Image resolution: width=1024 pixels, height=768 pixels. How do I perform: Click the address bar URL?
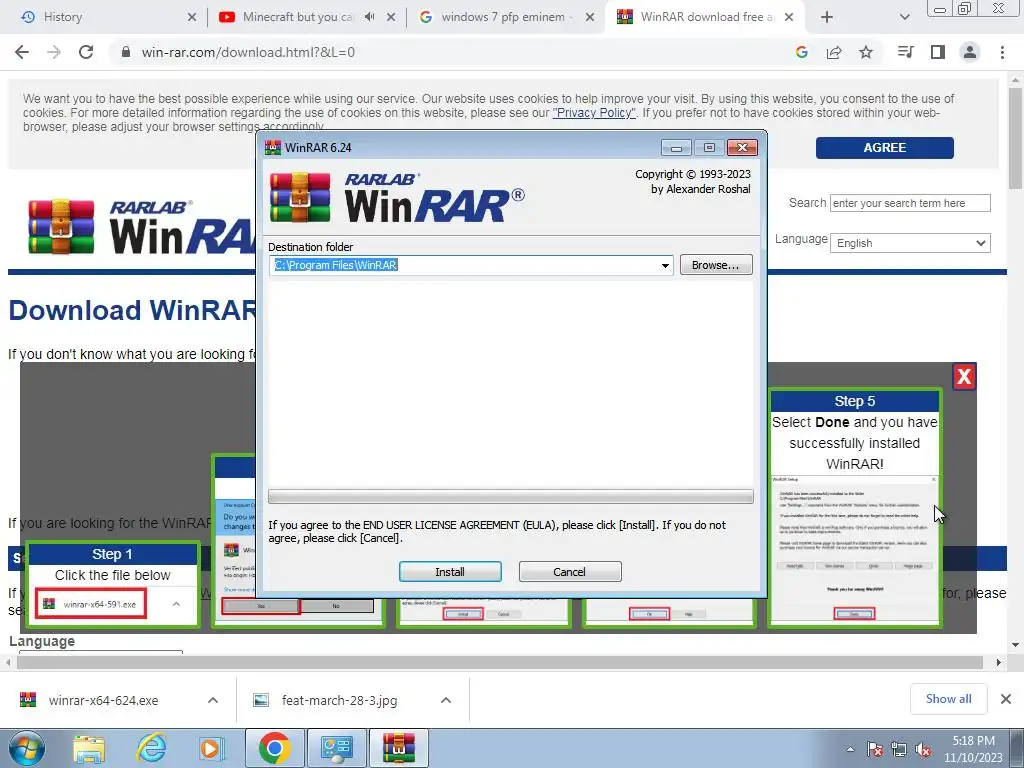coord(248,52)
